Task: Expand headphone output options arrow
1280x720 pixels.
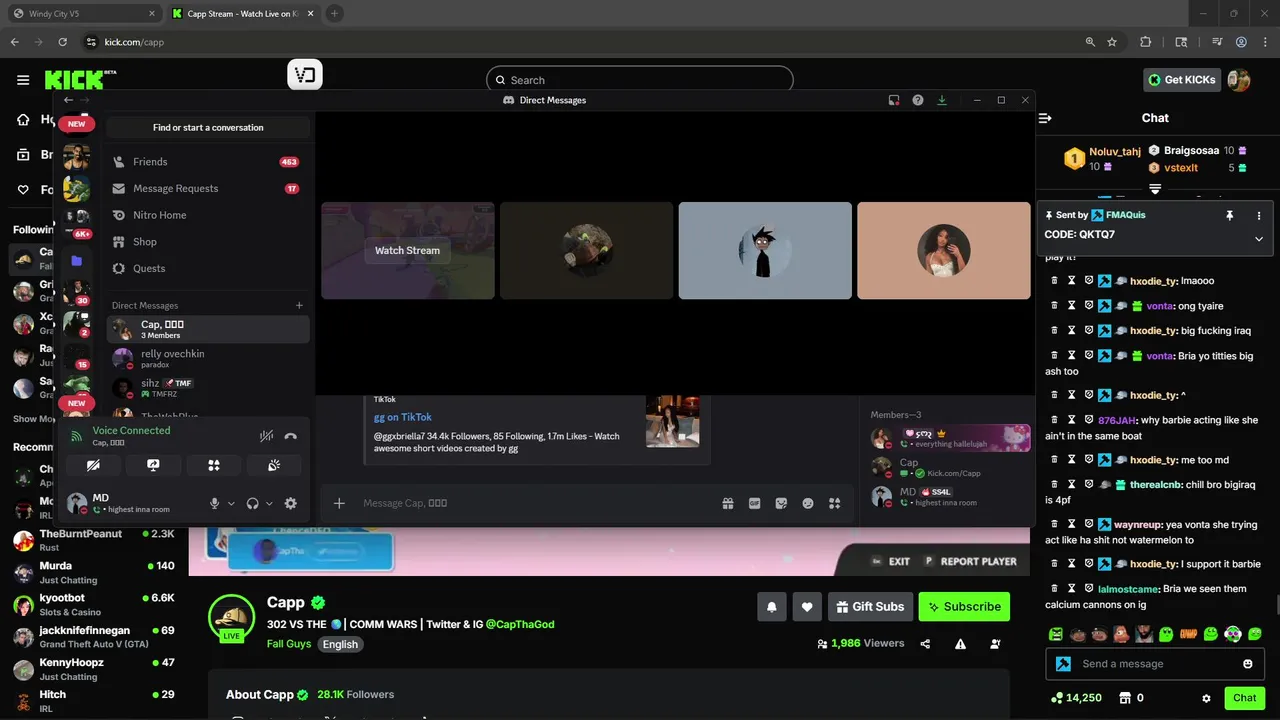Action: coord(269,504)
